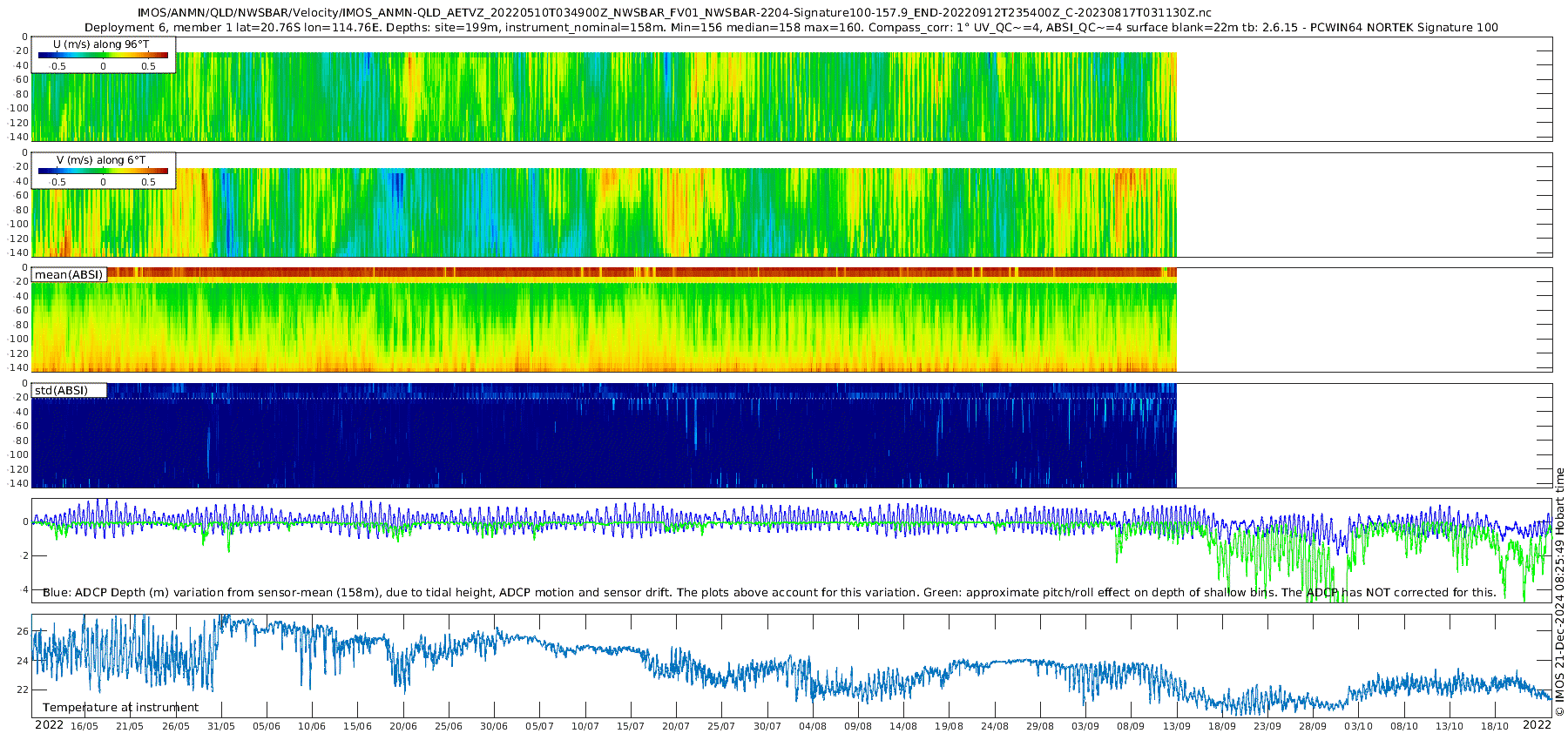
Task: Click the 18/10 date tick label
Action: click(x=1494, y=726)
